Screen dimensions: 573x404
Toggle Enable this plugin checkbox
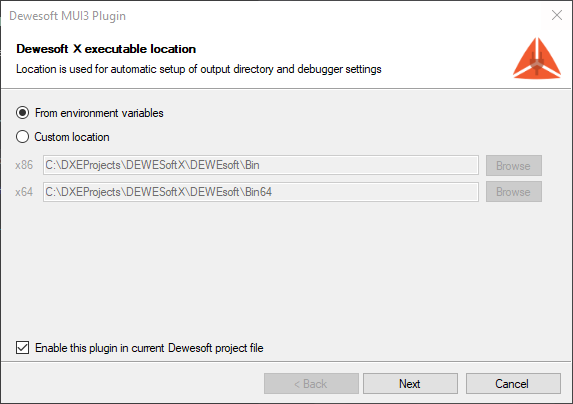tap(22, 348)
